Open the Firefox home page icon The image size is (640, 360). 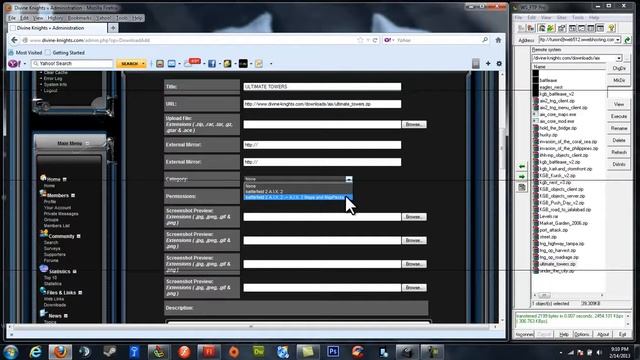tap(498, 40)
